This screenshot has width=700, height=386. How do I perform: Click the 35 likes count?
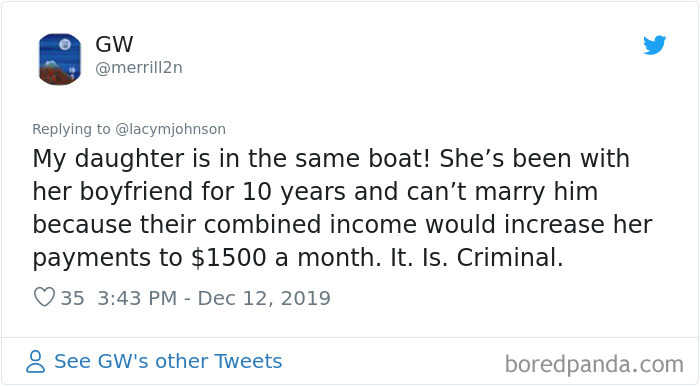point(72,298)
